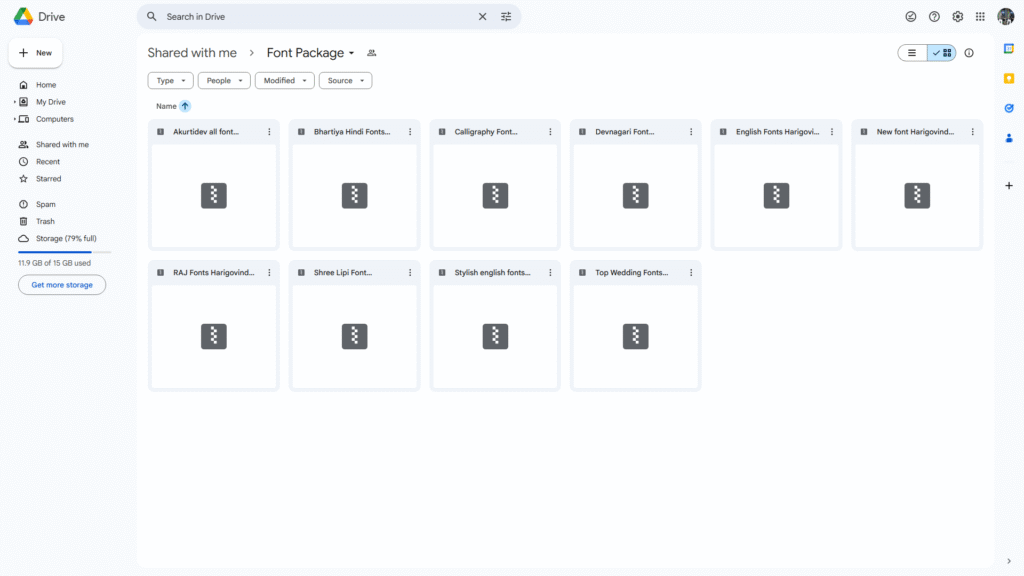Show the side panel chevron at bottom right
1024x576 pixels.
1009,561
